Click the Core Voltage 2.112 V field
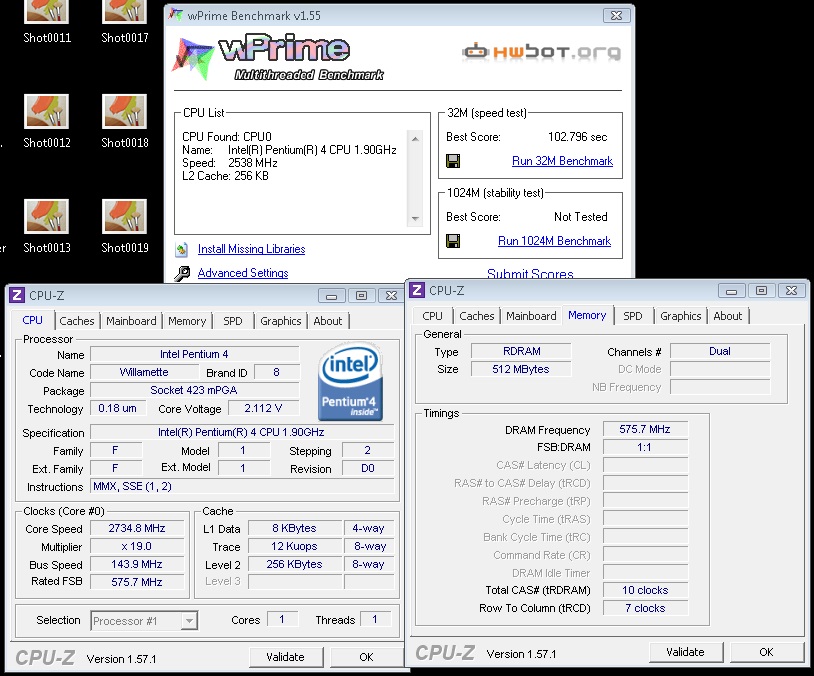 (264, 409)
